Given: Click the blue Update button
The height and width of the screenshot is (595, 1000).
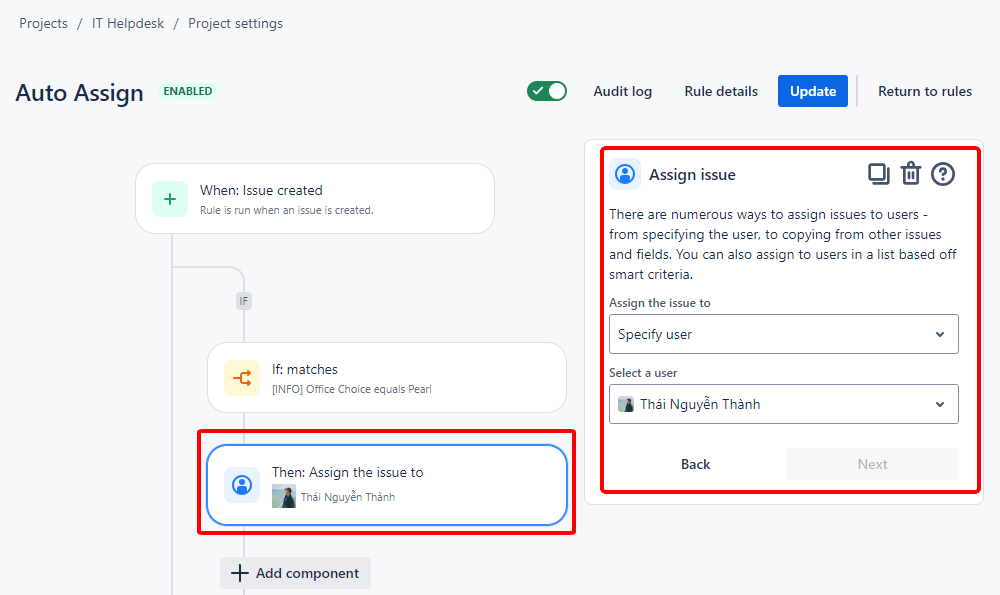Looking at the screenshot, I should 813,91.
